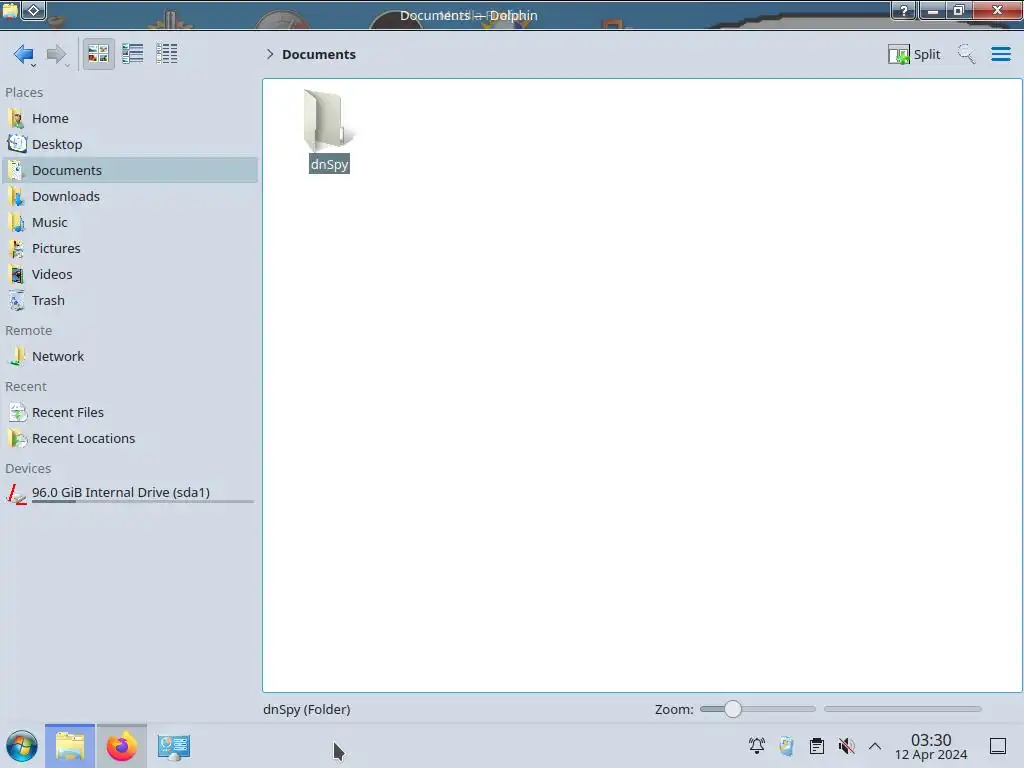Viewport: 1024px width, 768px height.
Task: Open Recent Locations
Action: (x=129, y=439)
